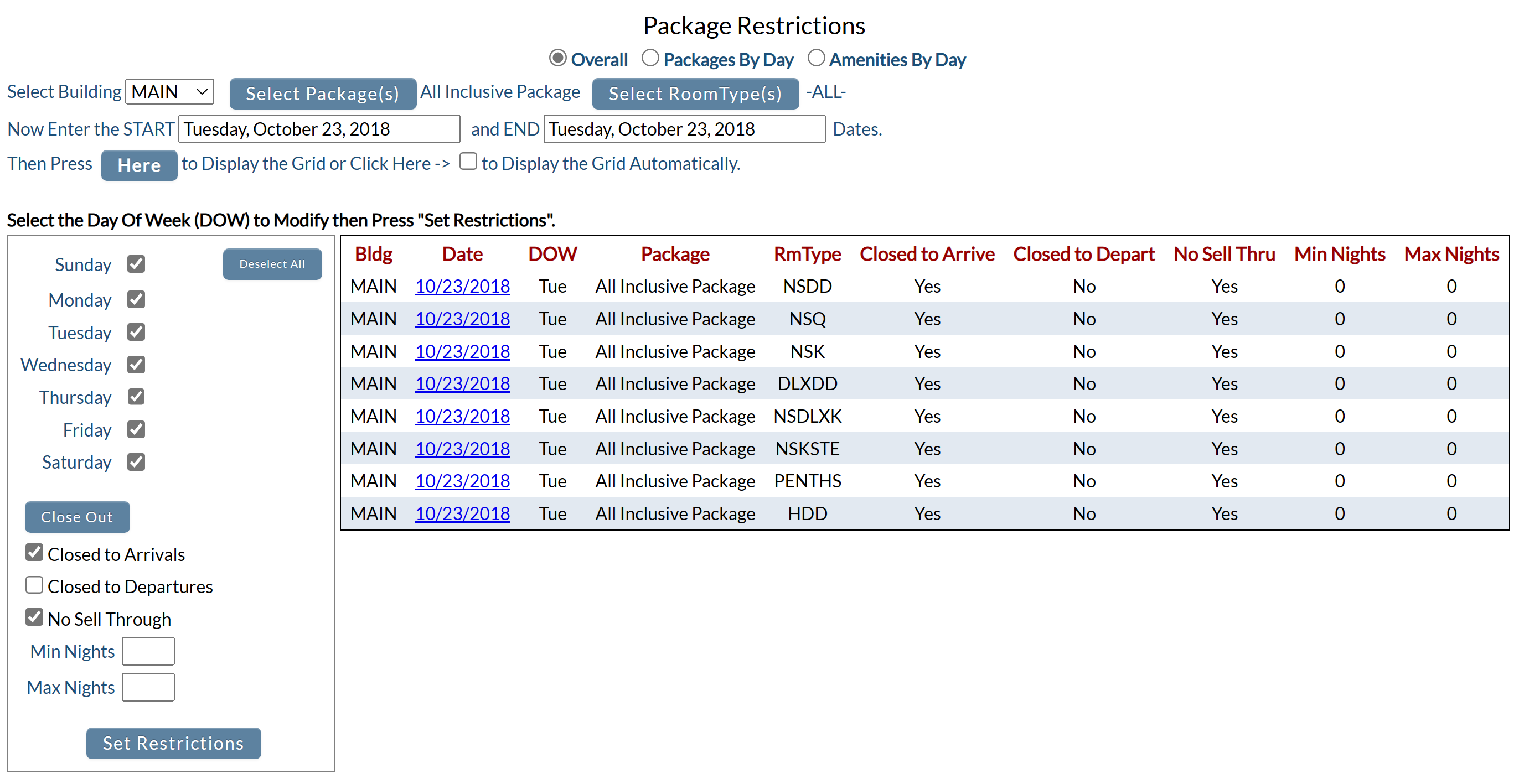This screenshot has height=784, width=1524.
Task: Uncheck the Monday checkbox
Action: pyautogui.click(x=136, y=299)
